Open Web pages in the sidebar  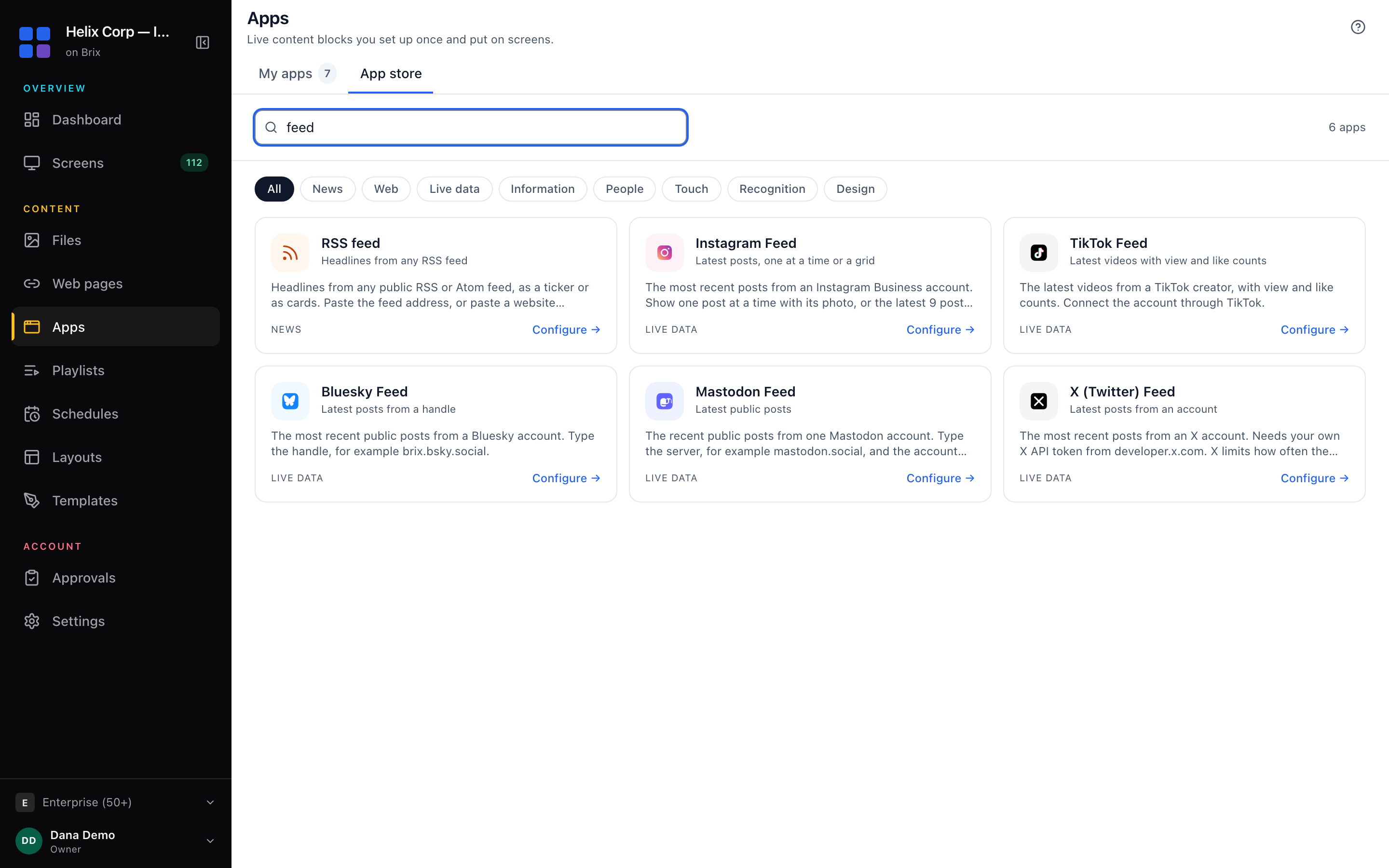tap(115, 284)
